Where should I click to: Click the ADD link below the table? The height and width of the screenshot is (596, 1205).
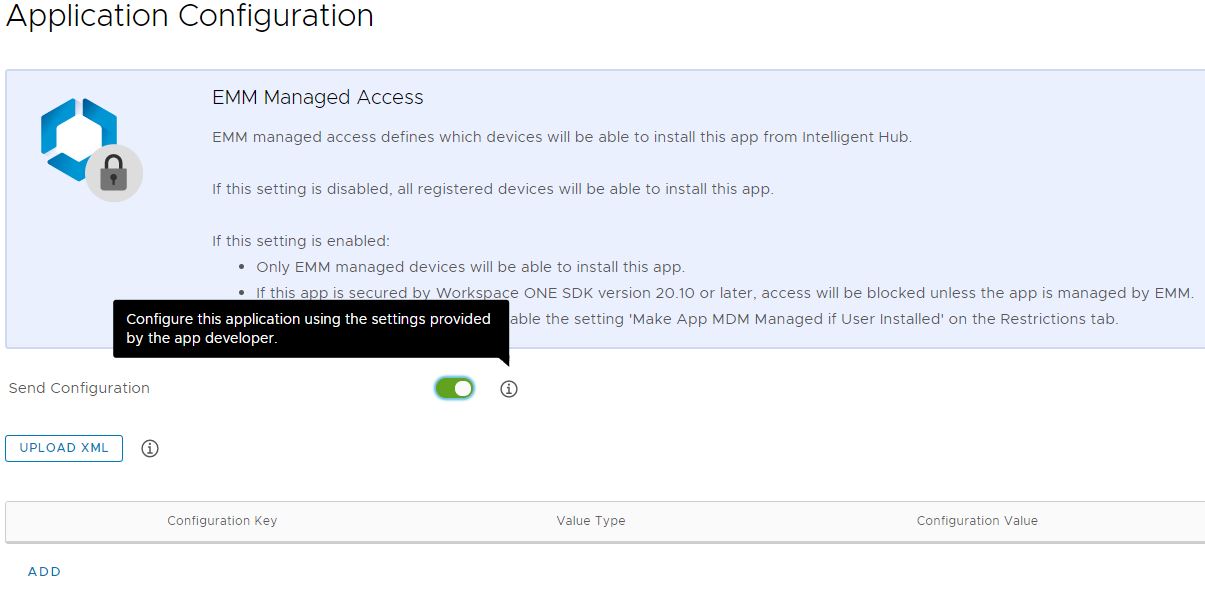(44, 572)
